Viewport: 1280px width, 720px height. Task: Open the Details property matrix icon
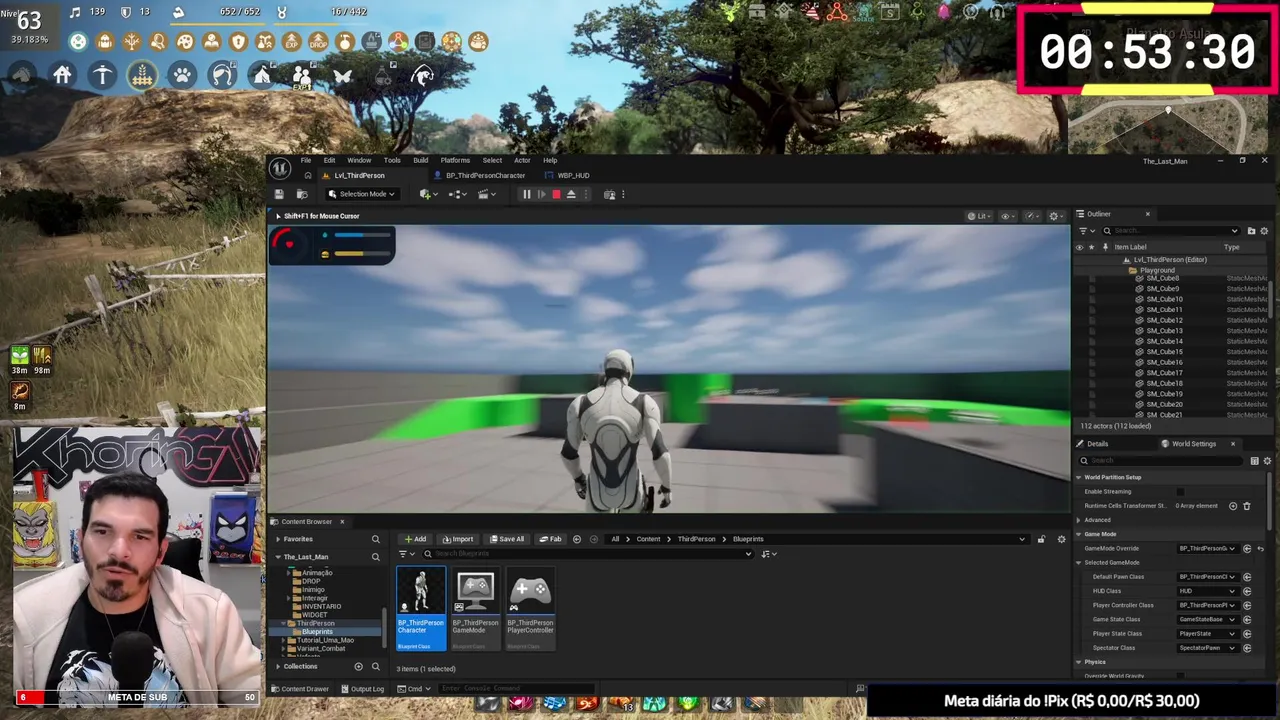(1254, 461)
